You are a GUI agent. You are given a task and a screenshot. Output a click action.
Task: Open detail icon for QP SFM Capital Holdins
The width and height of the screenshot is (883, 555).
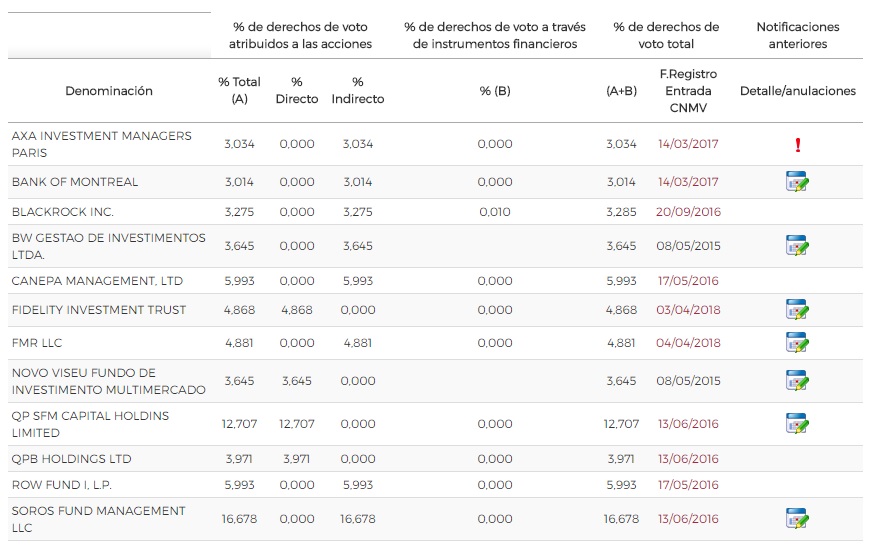pos(797,424)
